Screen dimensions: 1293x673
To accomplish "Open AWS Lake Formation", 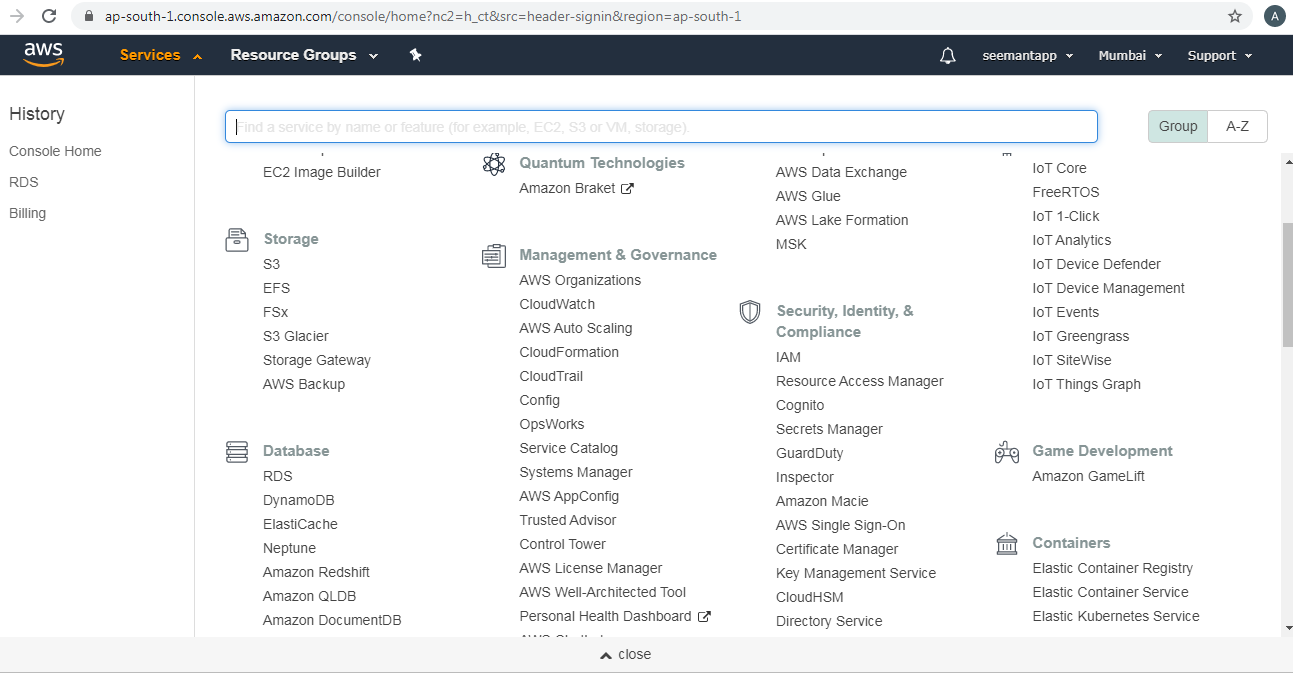I will 842,220.
